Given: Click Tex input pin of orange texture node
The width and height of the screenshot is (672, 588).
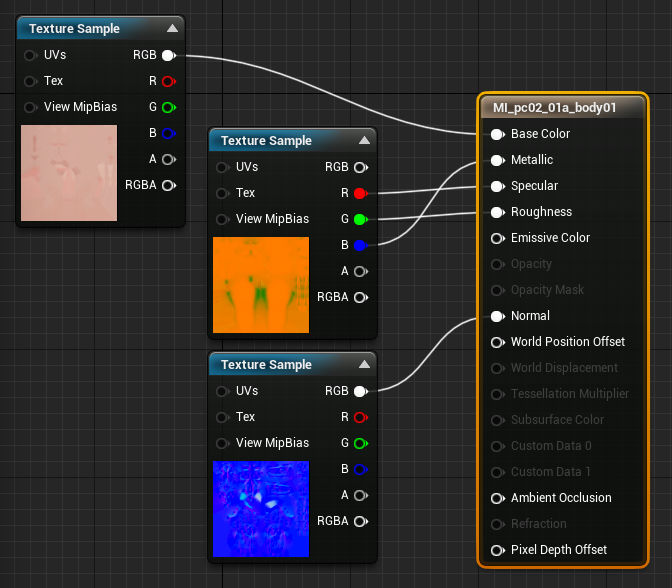Looking at the screenshot, I should (222, 193).
